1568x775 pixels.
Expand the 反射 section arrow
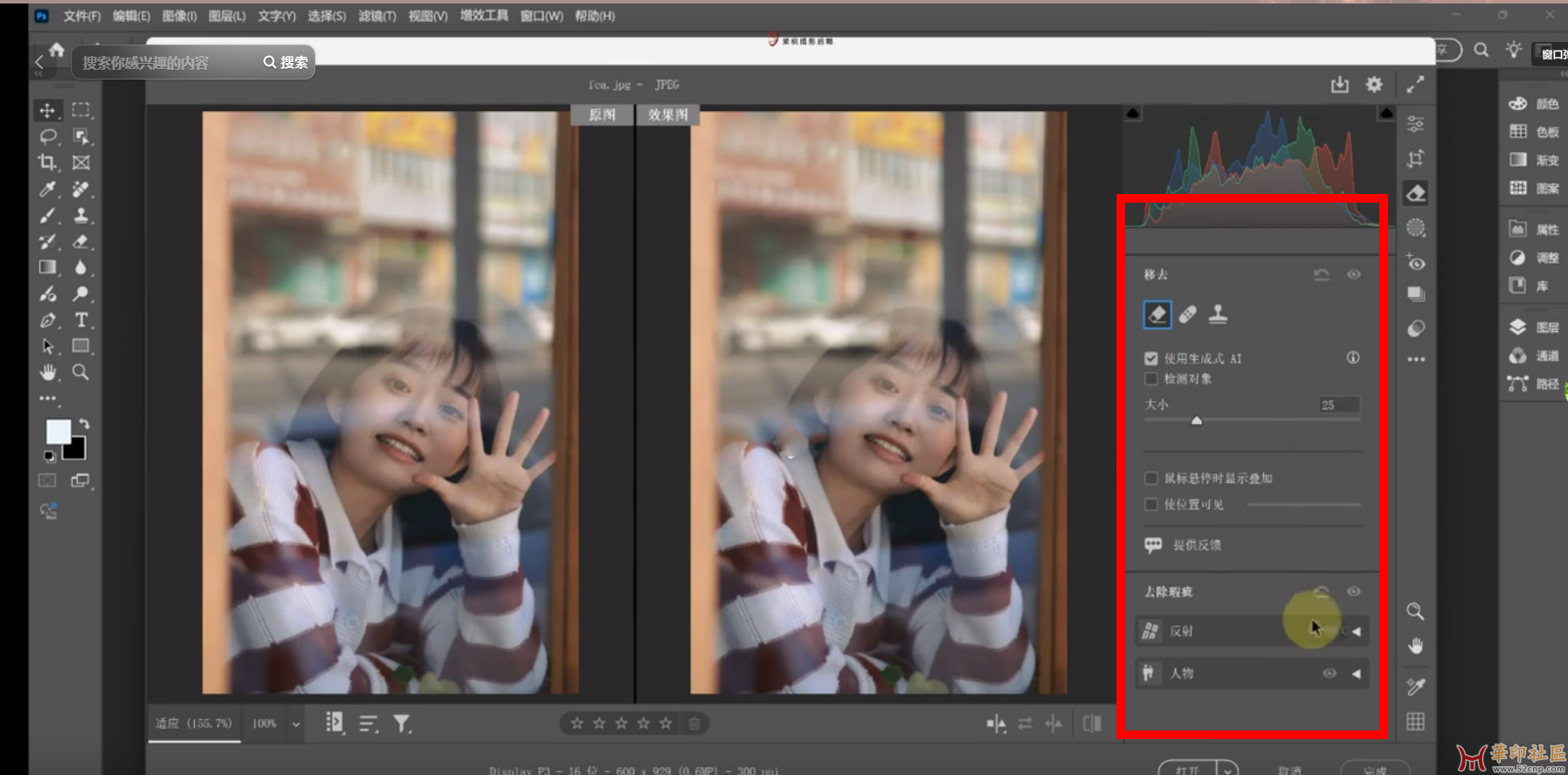click(1357, 632)
